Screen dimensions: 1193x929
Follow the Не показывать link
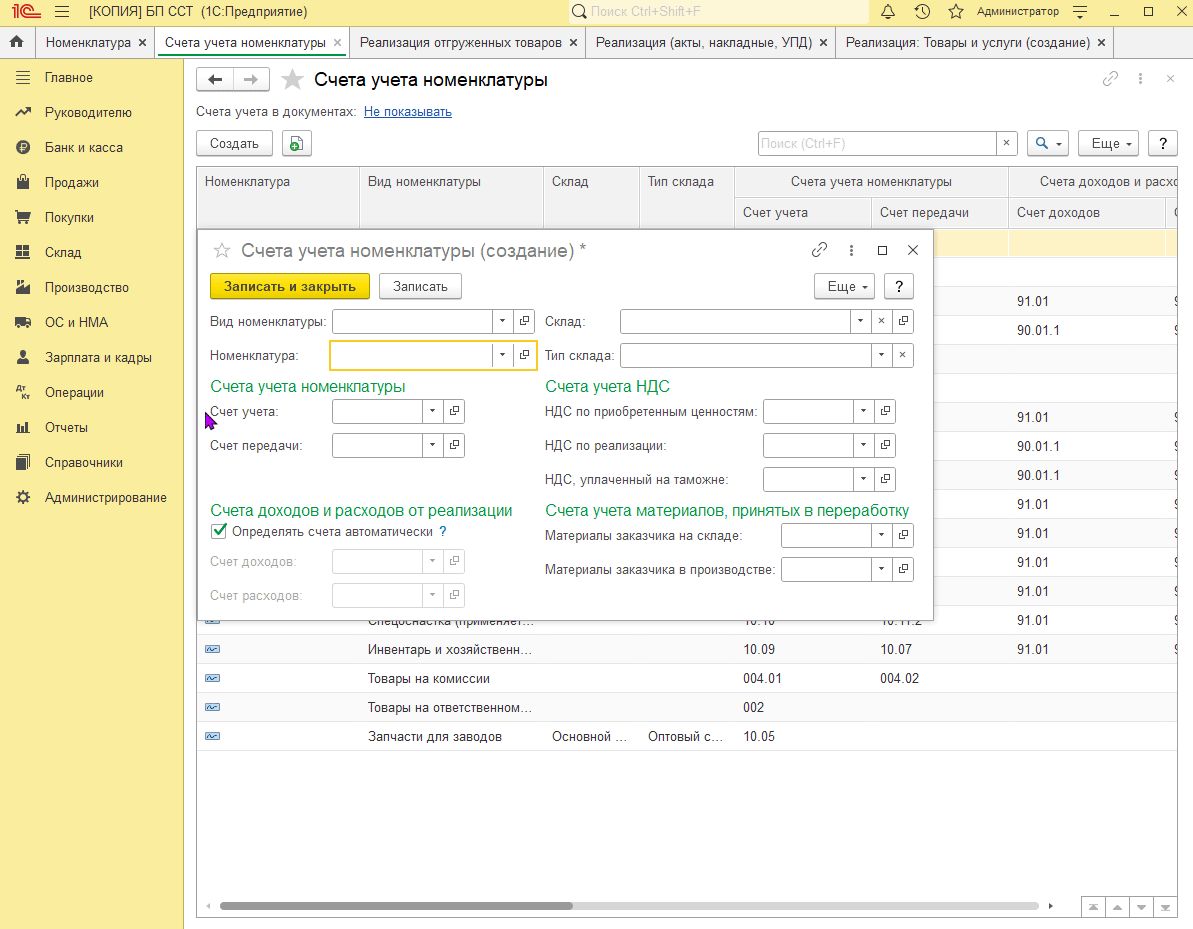point(408,112)
